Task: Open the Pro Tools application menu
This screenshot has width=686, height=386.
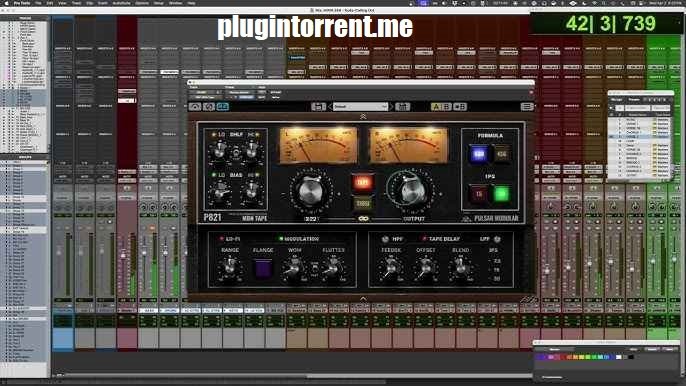Action: (22, 3)
